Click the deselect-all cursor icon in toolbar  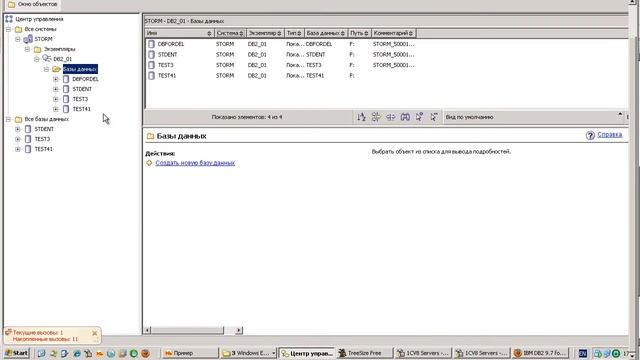tap(433, 117)
